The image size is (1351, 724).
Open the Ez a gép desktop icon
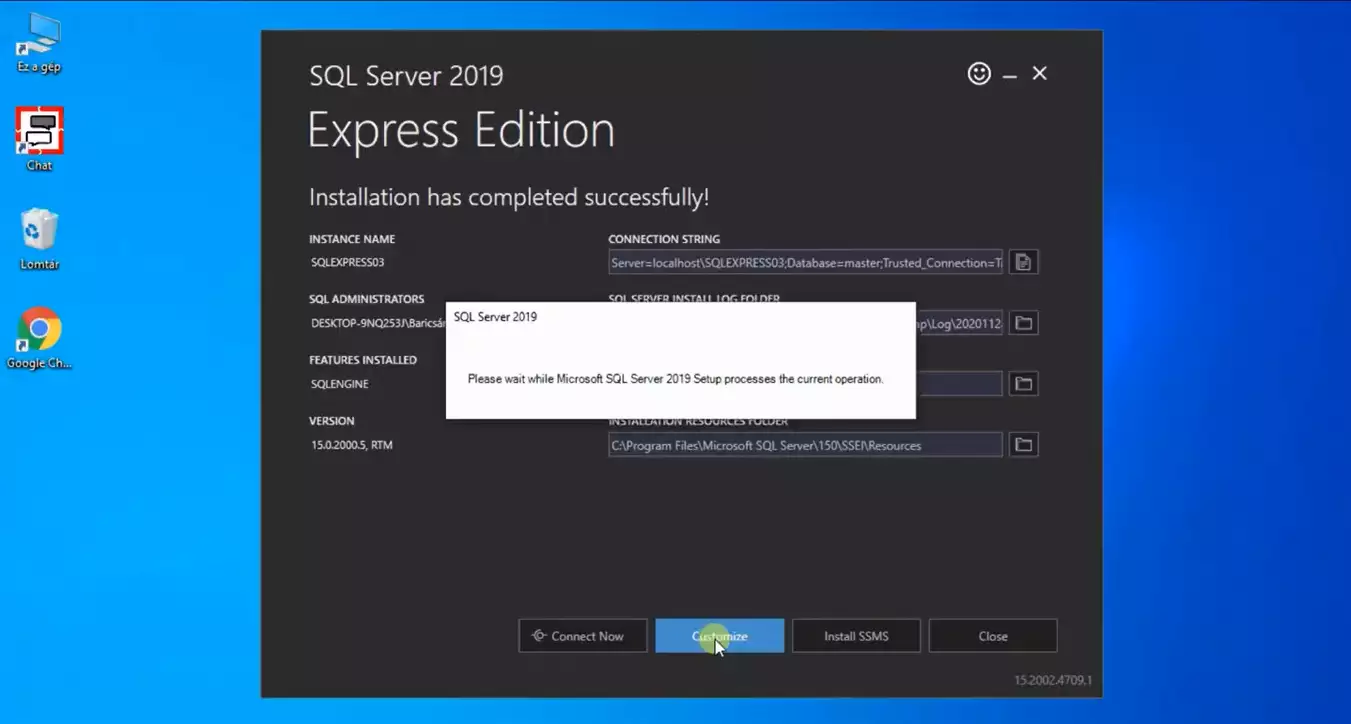pyautogui.click(x=39, y=44)
